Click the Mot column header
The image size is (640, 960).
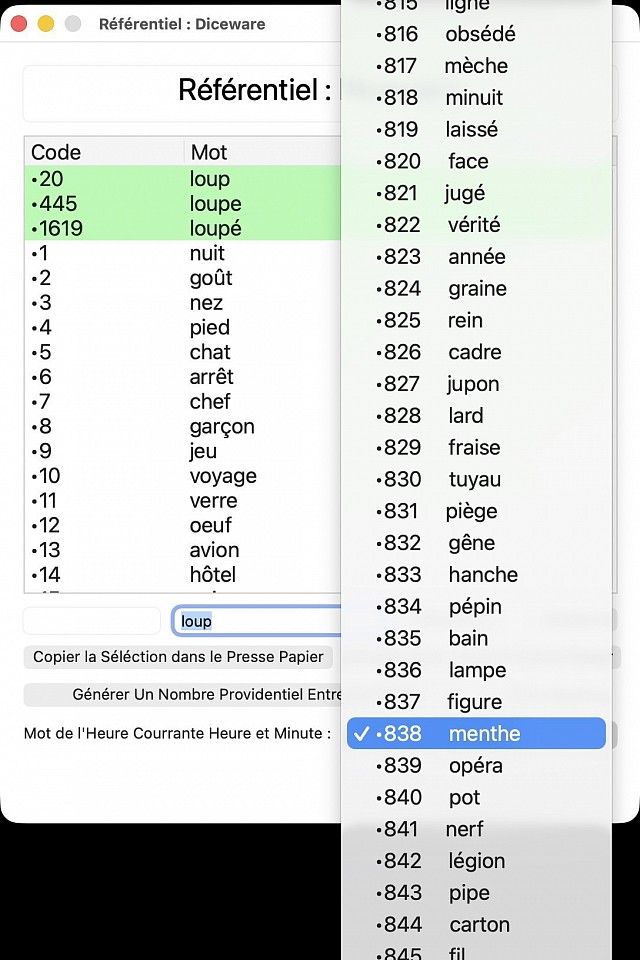point(262,152)
